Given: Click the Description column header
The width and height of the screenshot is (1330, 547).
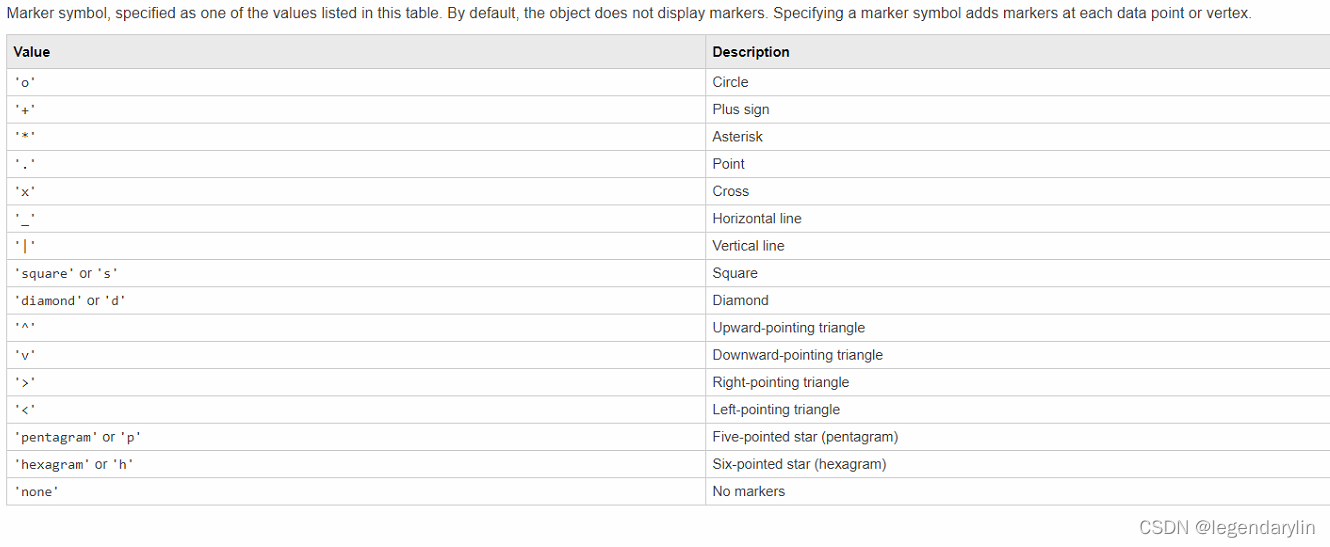Looking at the screenshot, I should [751, 52].
